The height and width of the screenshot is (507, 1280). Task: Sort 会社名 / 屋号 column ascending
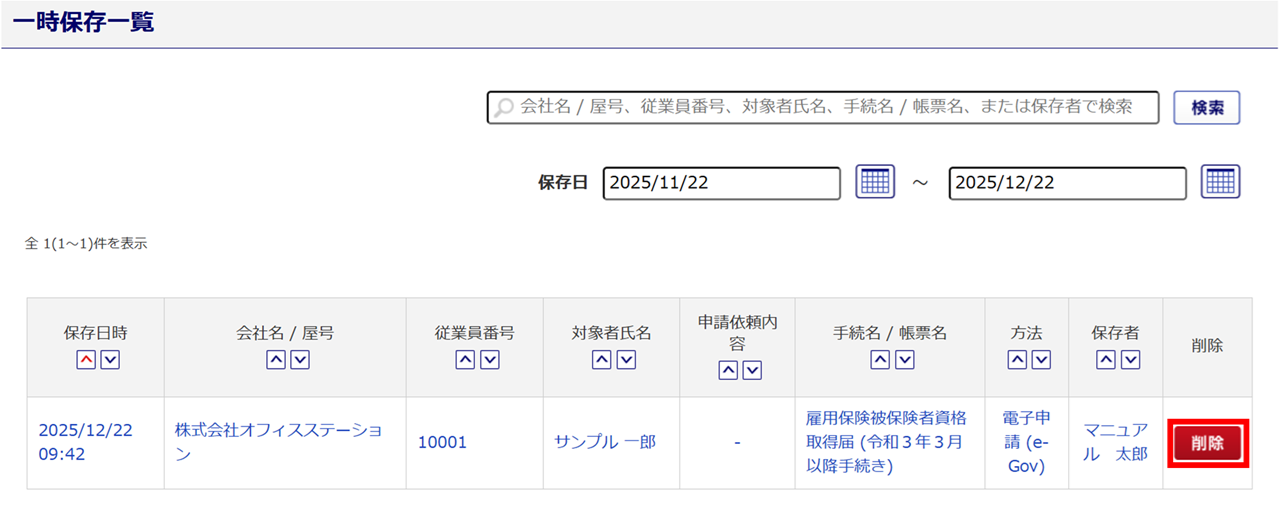click(276, 360)
